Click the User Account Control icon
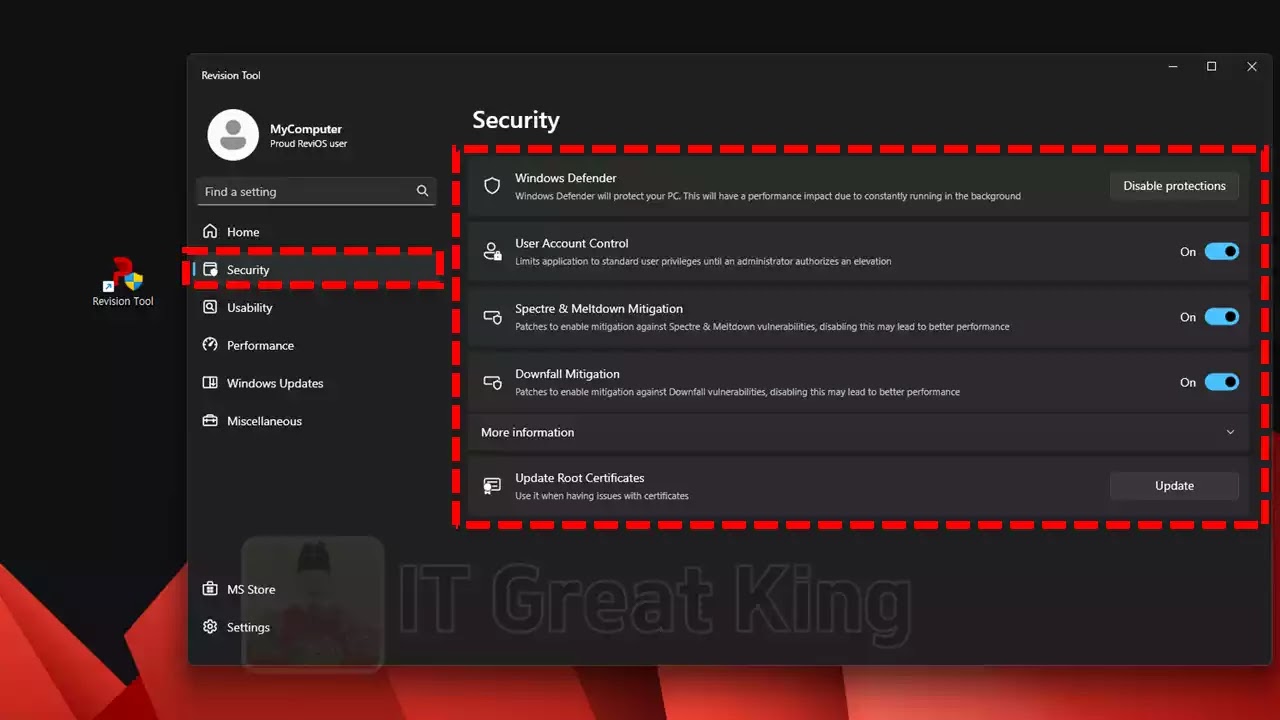The image size is (1280, 720). [x=492, y=251]
